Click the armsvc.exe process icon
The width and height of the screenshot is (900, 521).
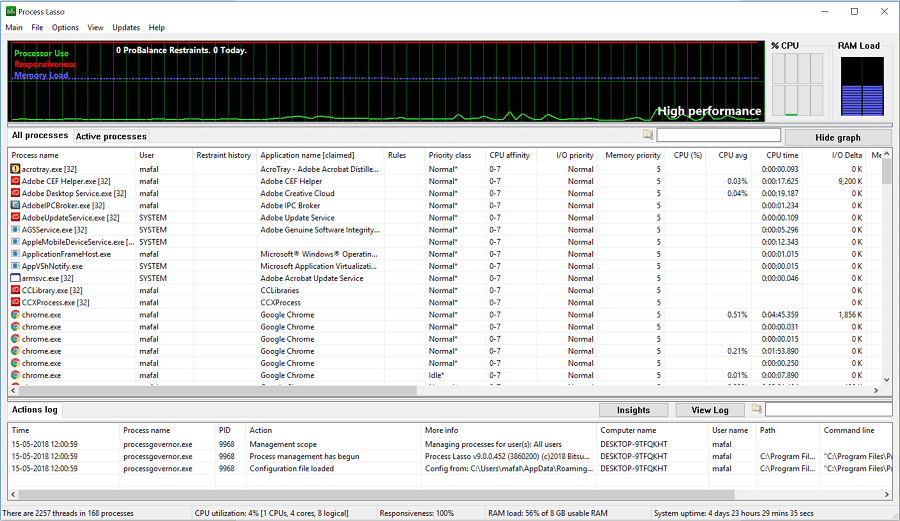(15, 278)
